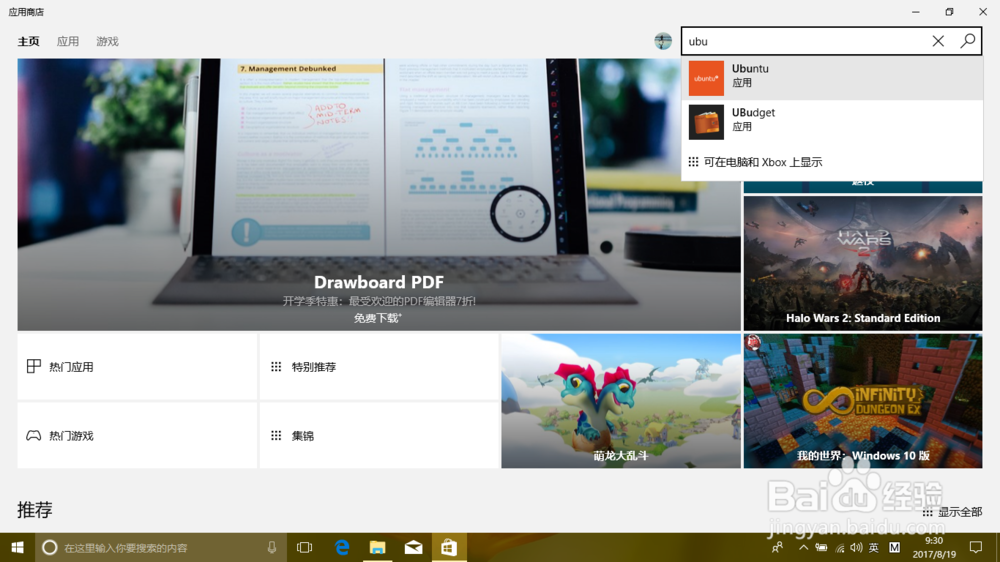Open File Explorer from taskbar

[378, 547]
